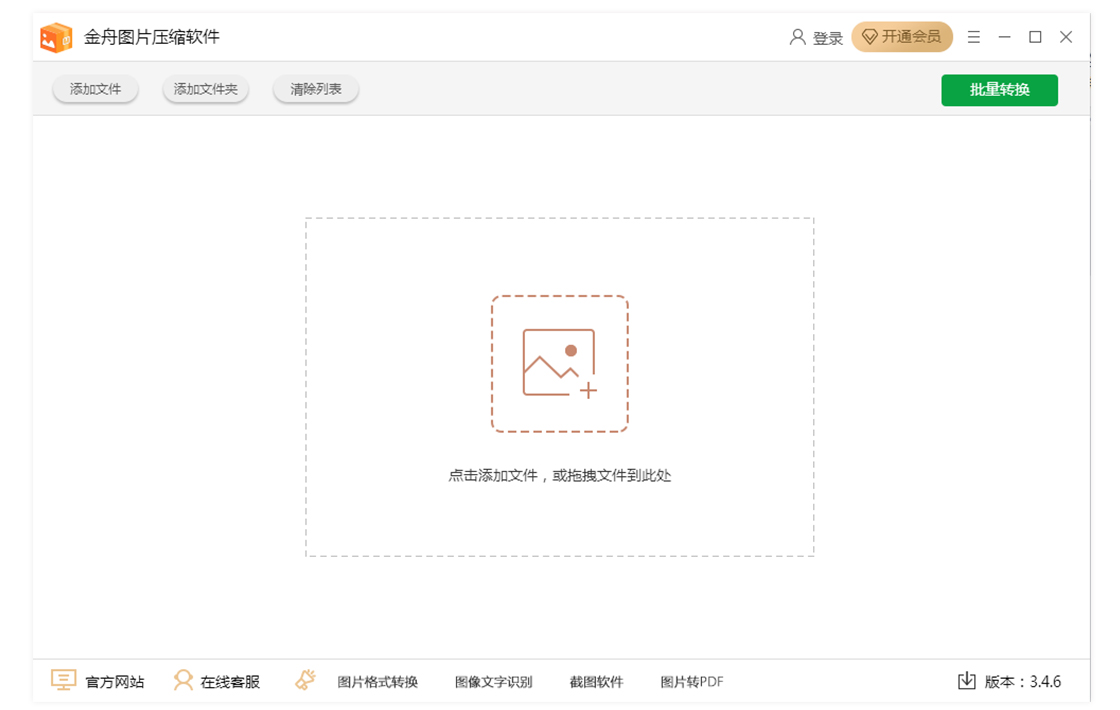Click 清除列表 to clear list
Viewport: 1120px width, 710px height.
(x=316, y=89)
